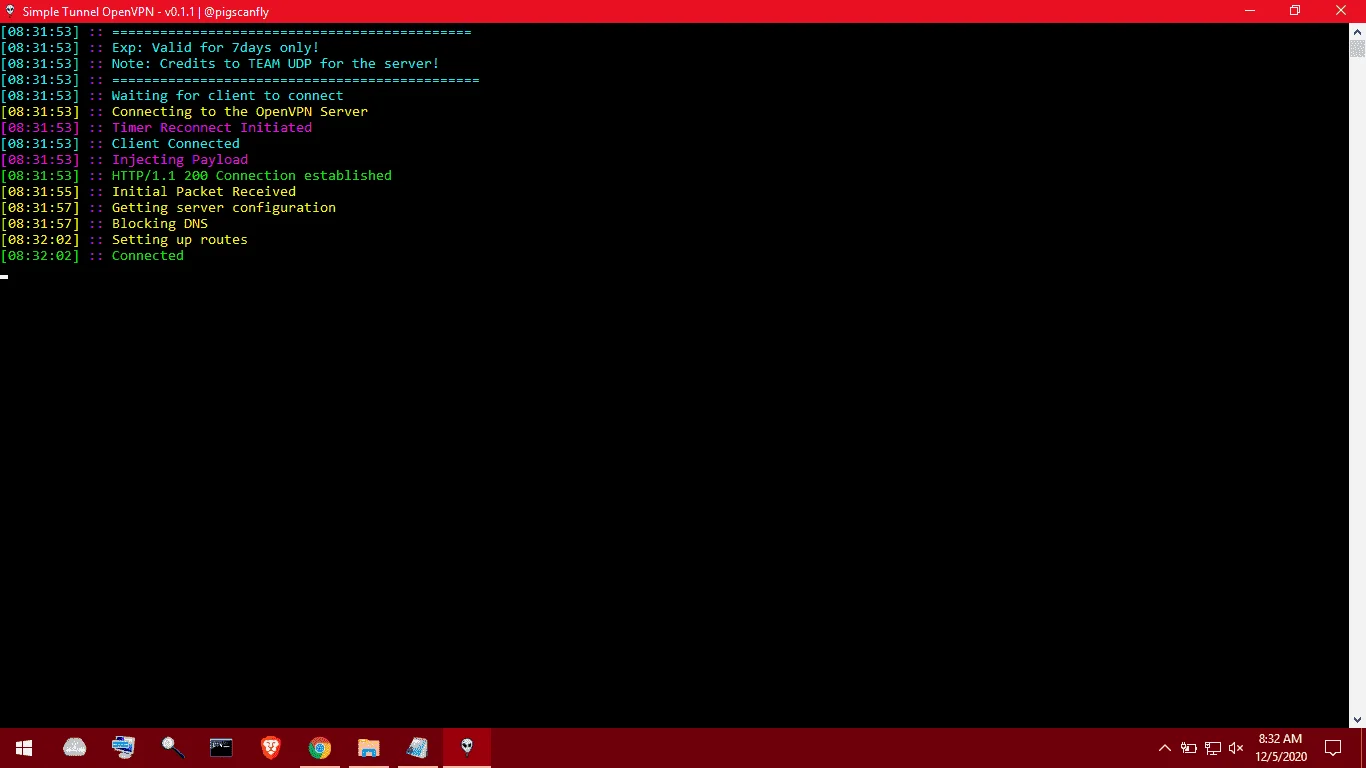1366x768 pixels.
Task: Restore down the Simple Tunnel window
Action: (x=1295, y=11)
